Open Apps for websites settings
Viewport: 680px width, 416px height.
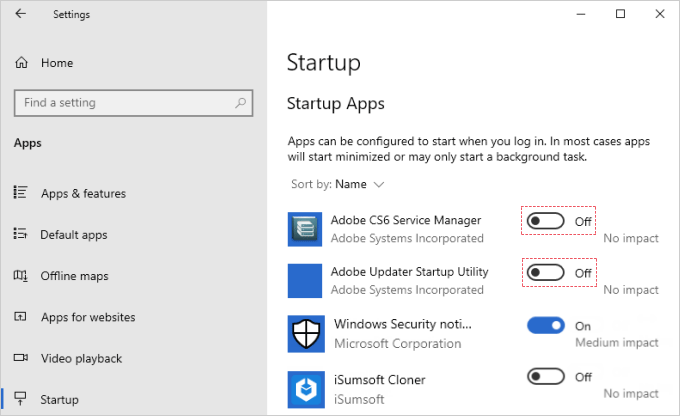coord(88,317)
